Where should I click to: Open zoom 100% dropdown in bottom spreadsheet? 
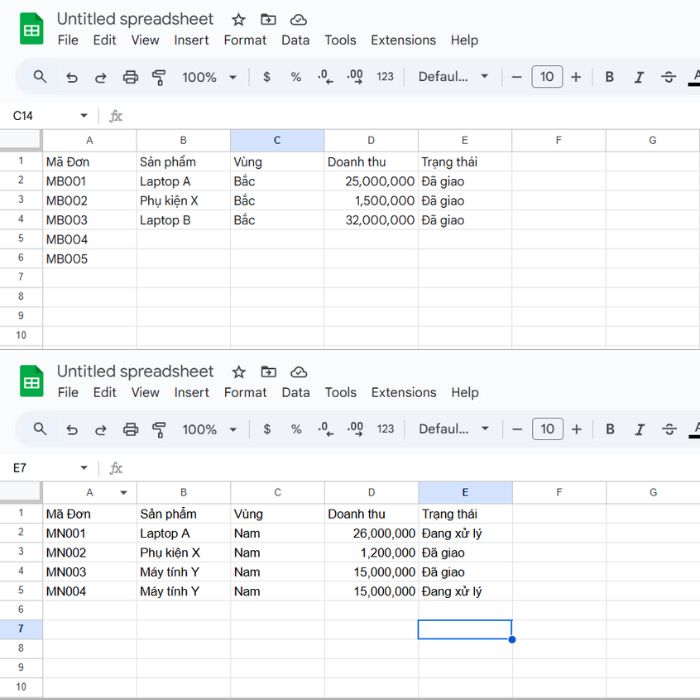(x=209, y=429)
